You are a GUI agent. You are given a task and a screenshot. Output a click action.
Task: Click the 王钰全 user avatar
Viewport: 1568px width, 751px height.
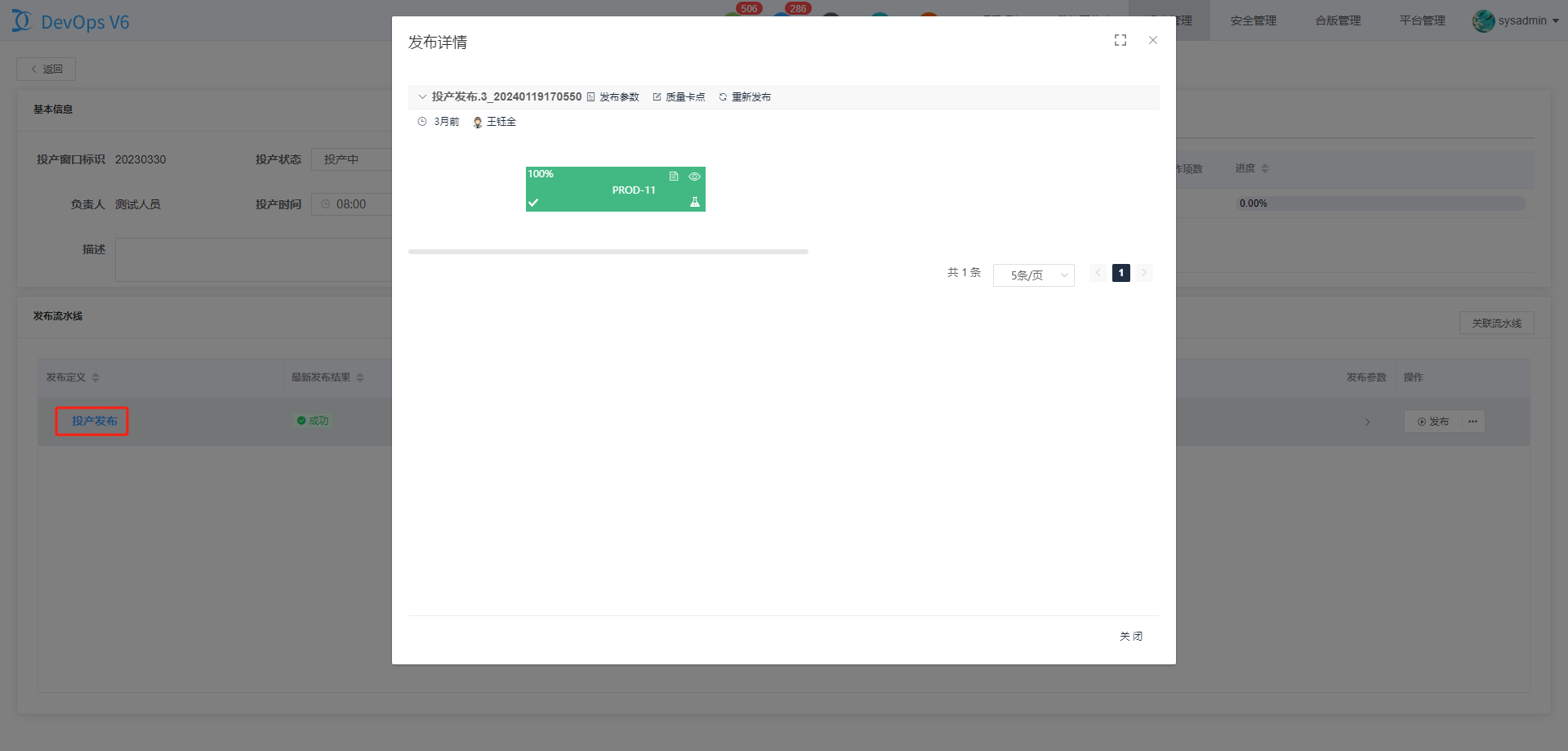pos(478,122)
